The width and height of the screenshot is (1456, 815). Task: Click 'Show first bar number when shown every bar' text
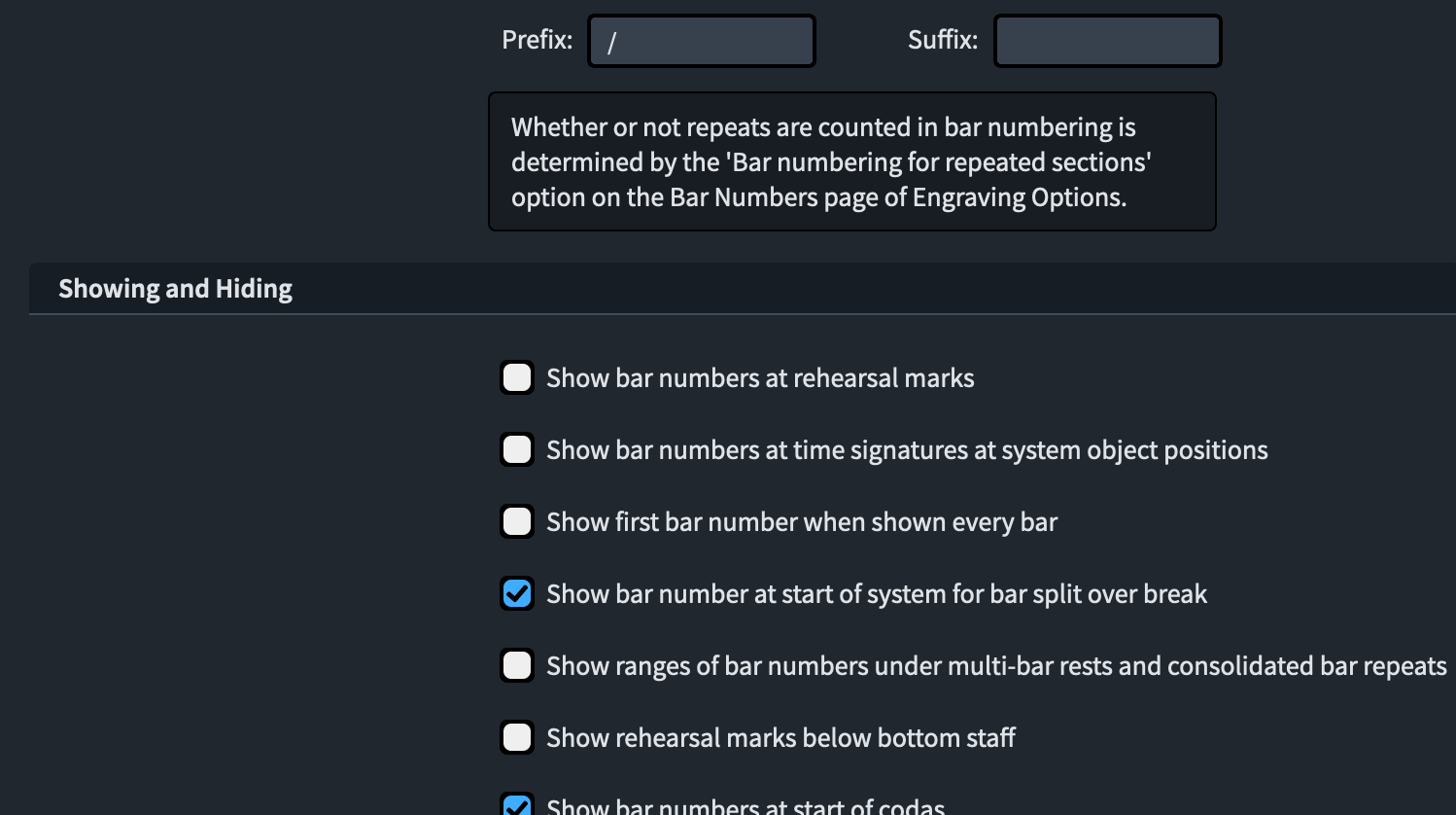802,522
